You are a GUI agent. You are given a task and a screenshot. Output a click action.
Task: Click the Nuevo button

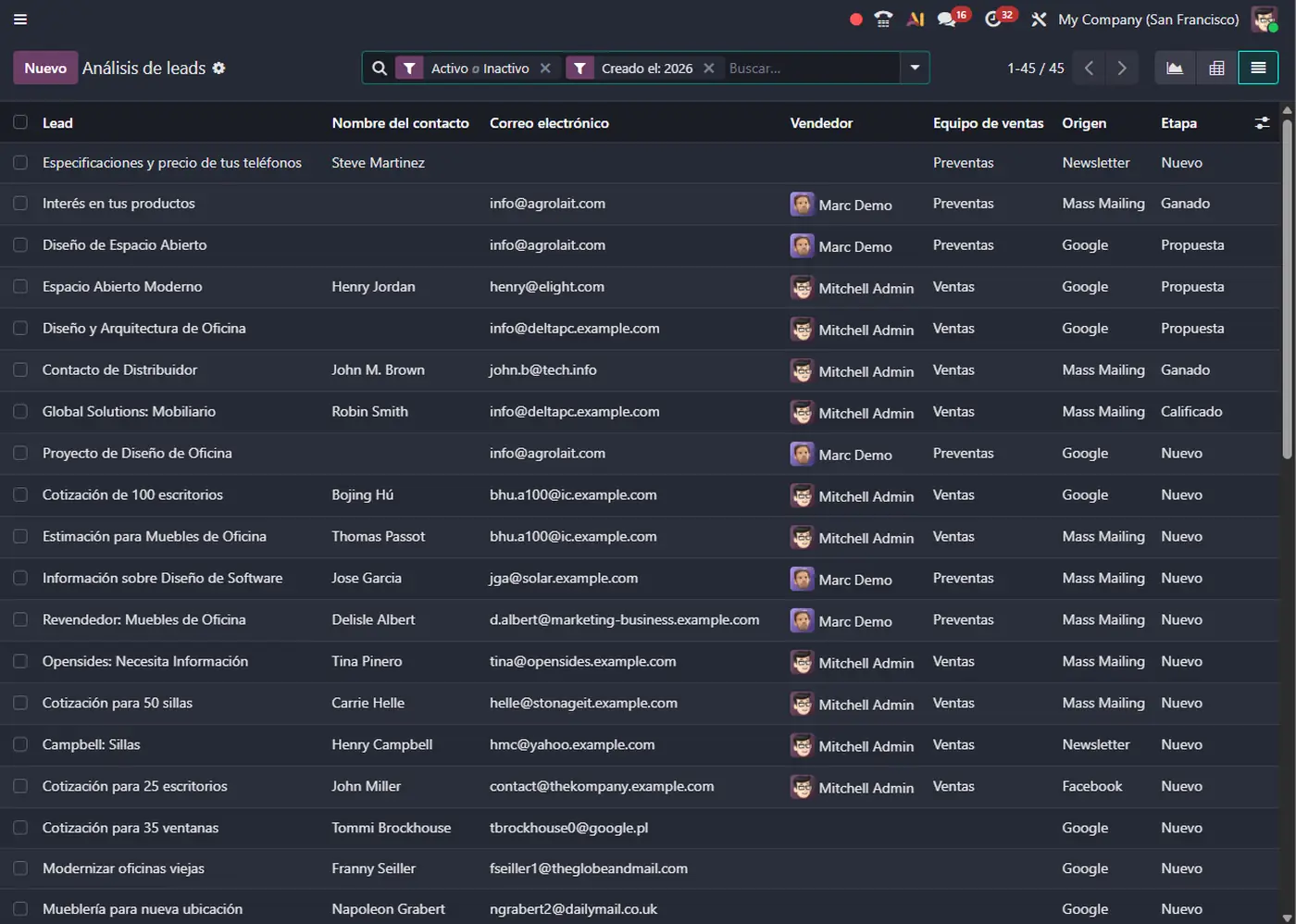tap(45, 69)
